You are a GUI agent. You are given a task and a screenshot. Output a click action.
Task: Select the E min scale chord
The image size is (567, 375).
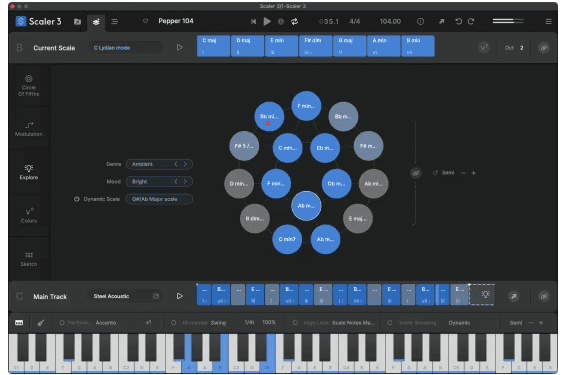coord(281,46)
